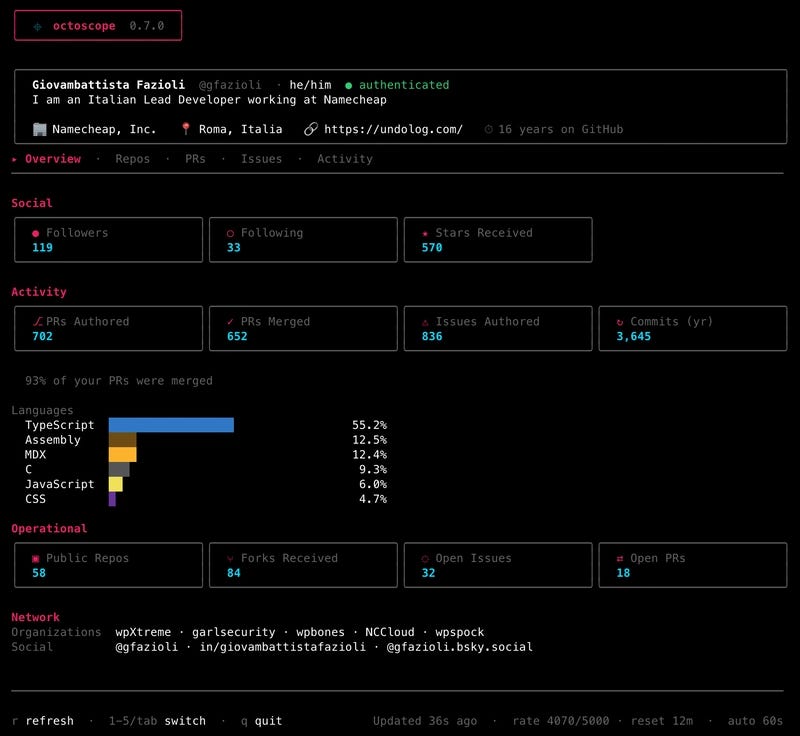Click the Giovambattista Fazioli profile name

(108, 85)
